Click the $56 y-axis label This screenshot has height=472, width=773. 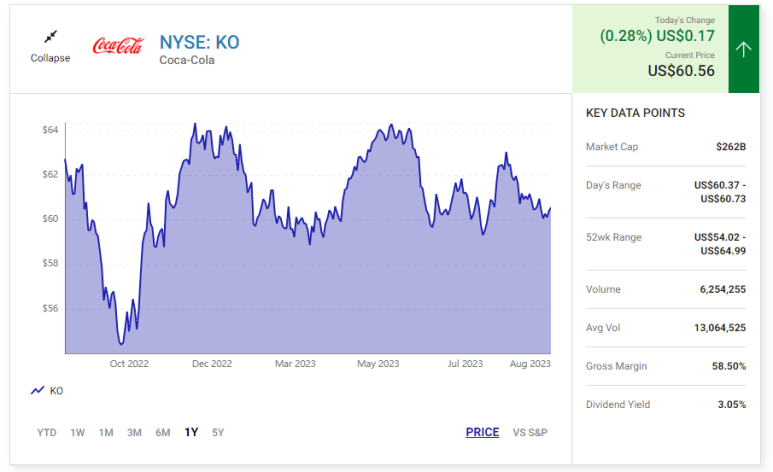click(50, 308)
